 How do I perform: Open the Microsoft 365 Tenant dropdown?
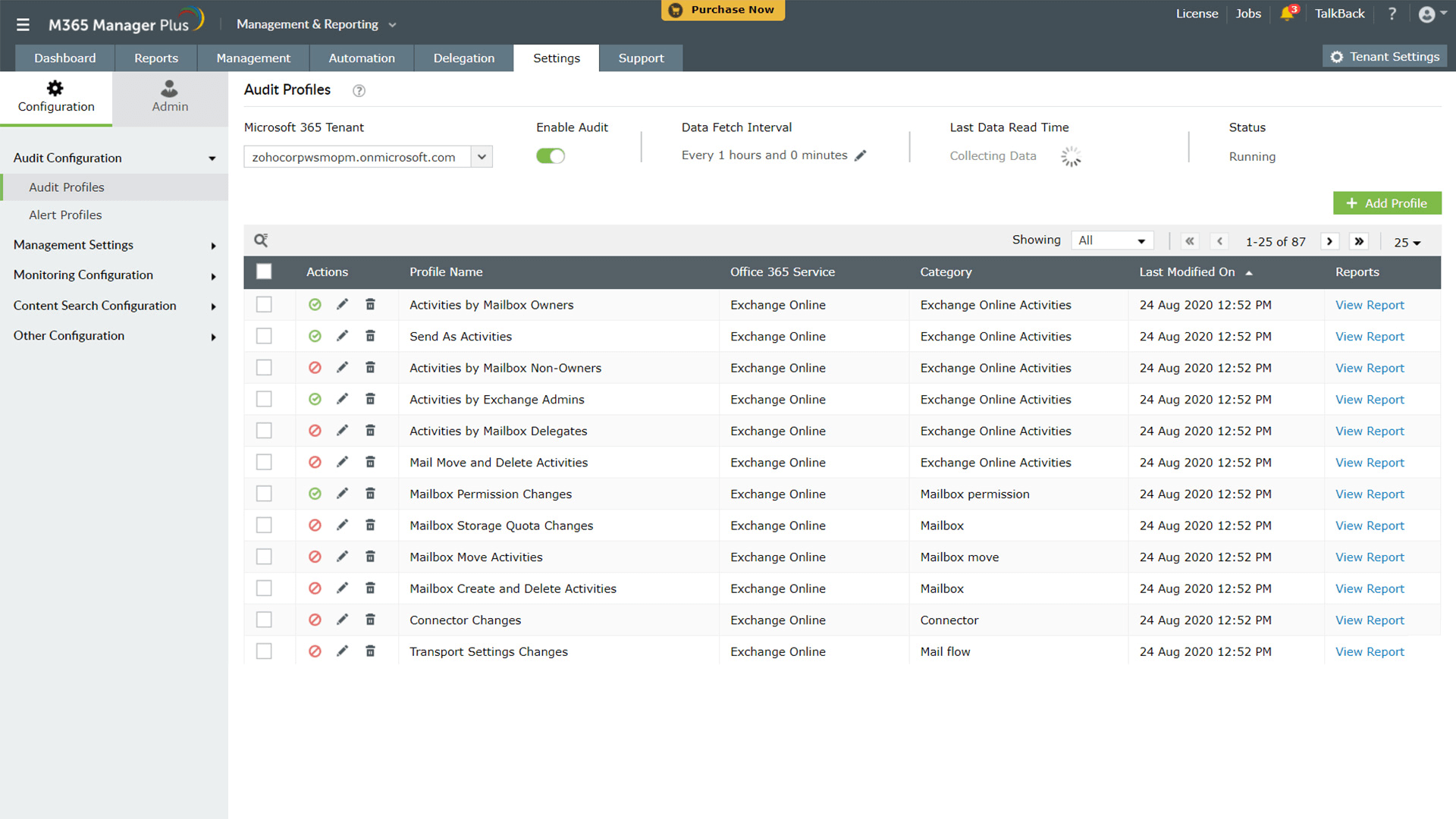(482, 157)
